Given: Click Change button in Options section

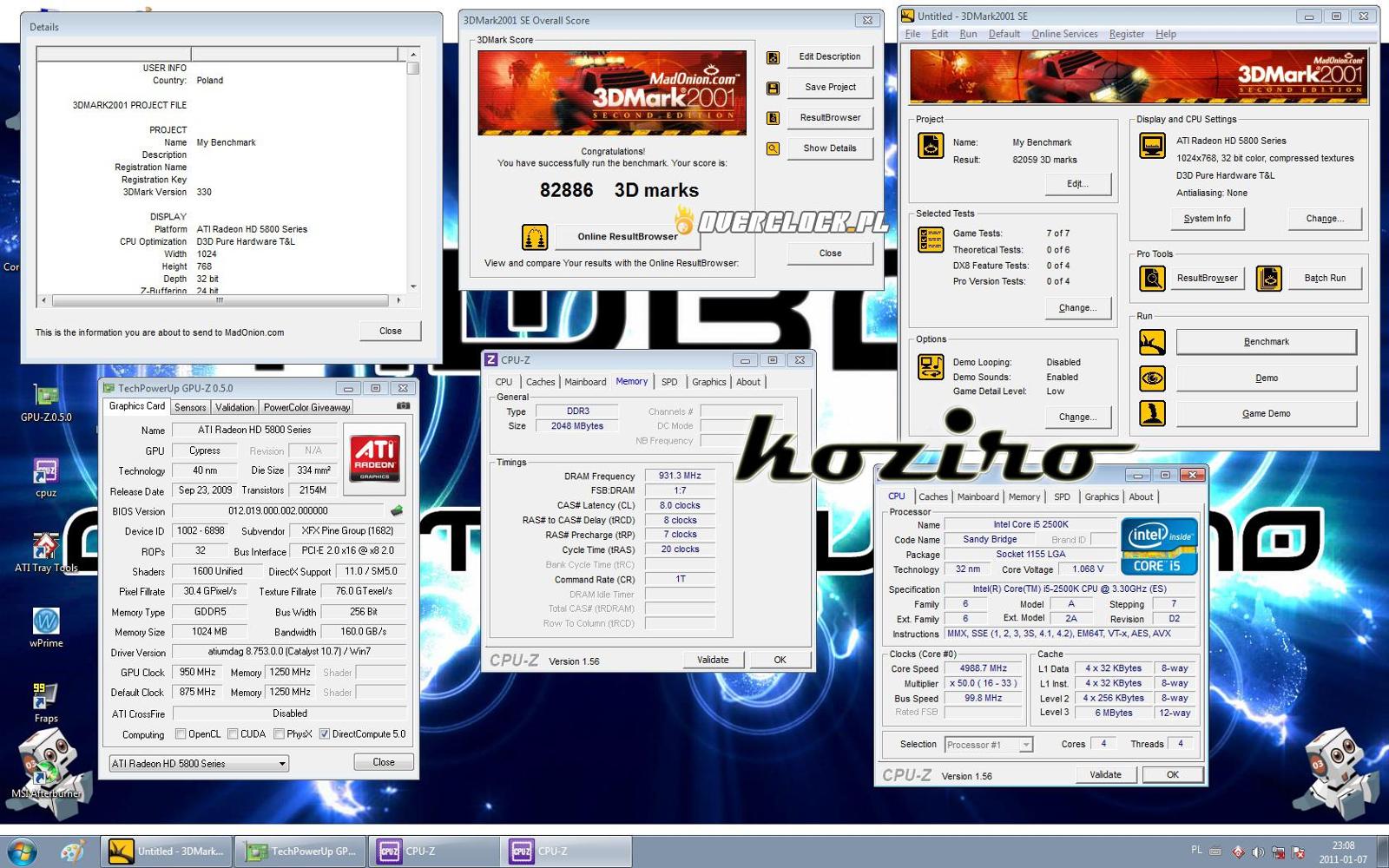Looking at the screenshot, I should (1077, 418).
